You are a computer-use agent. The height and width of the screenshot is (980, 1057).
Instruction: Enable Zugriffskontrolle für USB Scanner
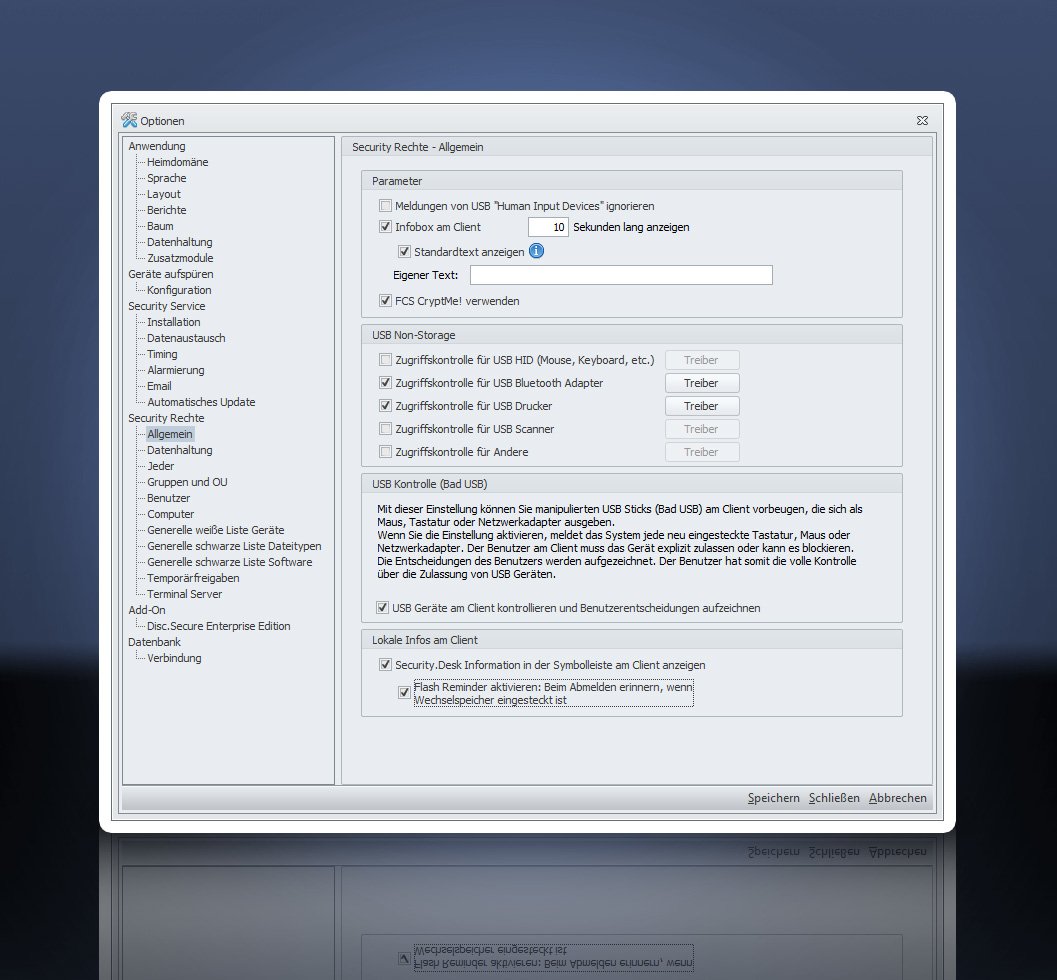pyautogui.click(x=385, y=428)
